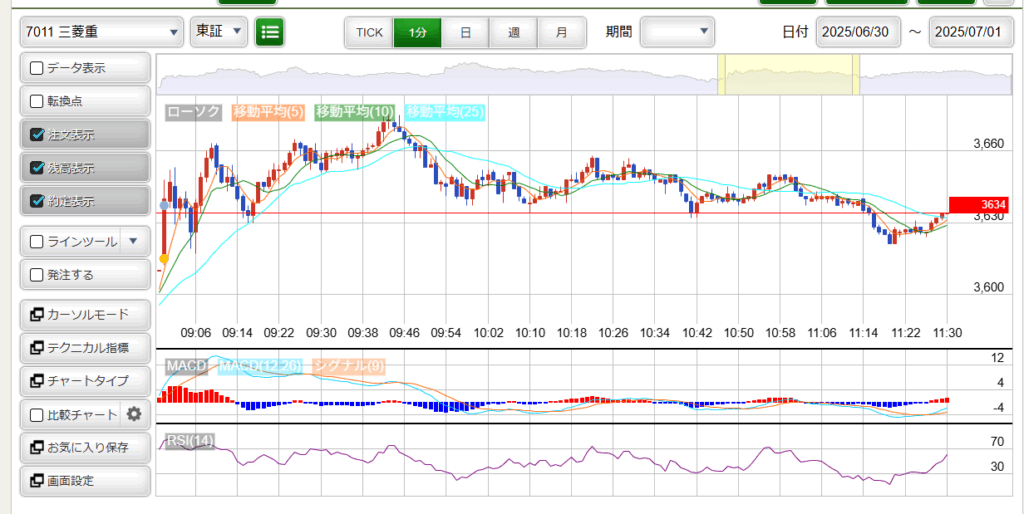
Task: Click the start date field 2025/06/30
Action: (859, 32)
